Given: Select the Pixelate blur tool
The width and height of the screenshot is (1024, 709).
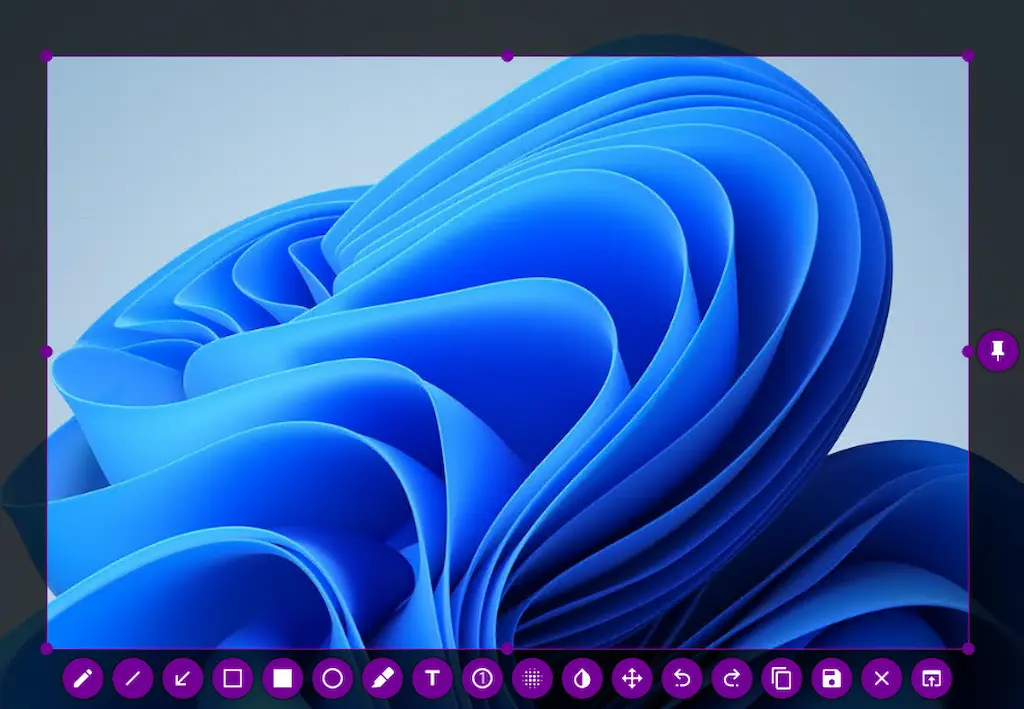Looking at the screenshot, I should coord(532,678).
